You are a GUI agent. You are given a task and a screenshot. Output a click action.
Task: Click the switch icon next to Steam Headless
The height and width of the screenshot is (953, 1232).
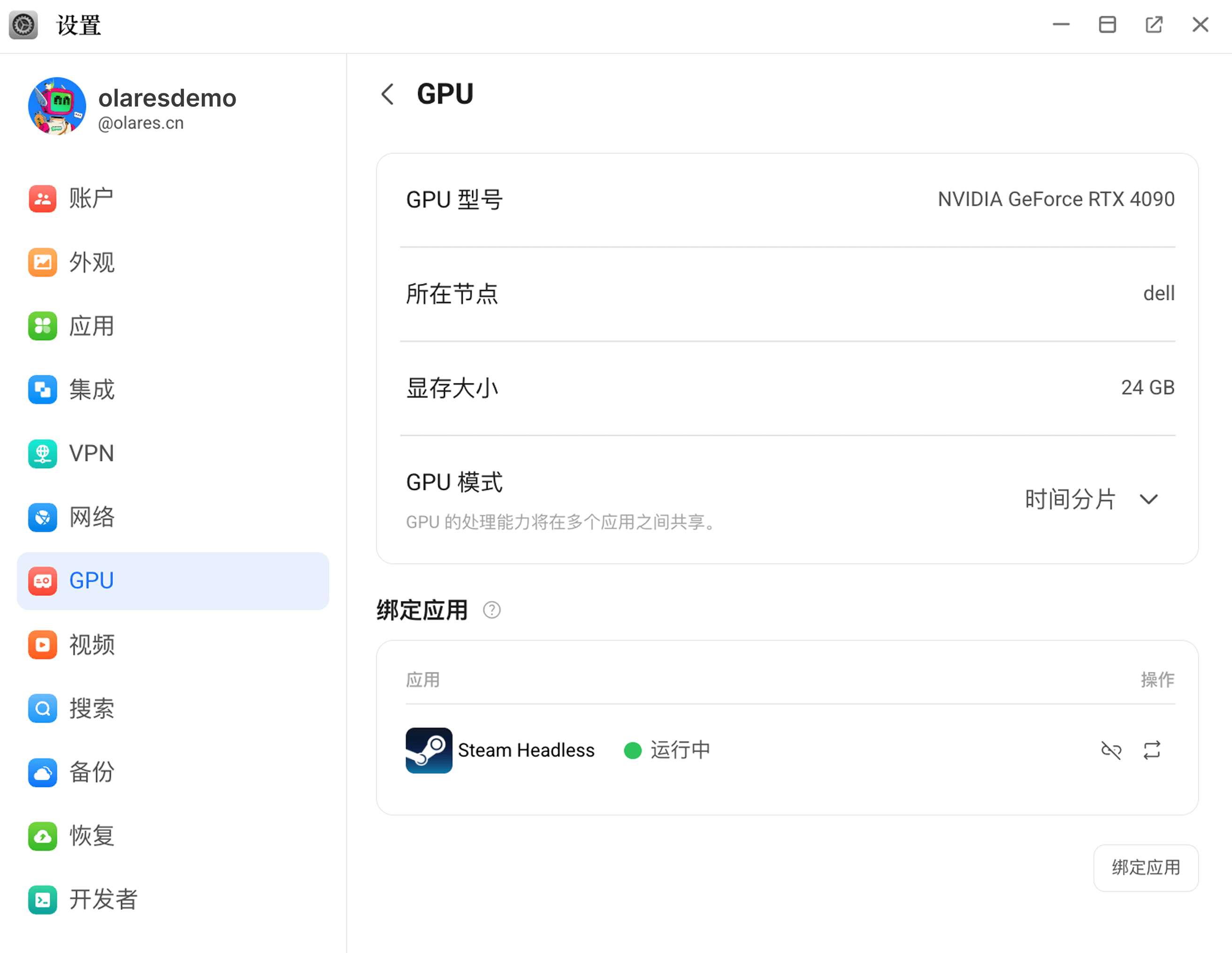click(x=1152, y=750)
